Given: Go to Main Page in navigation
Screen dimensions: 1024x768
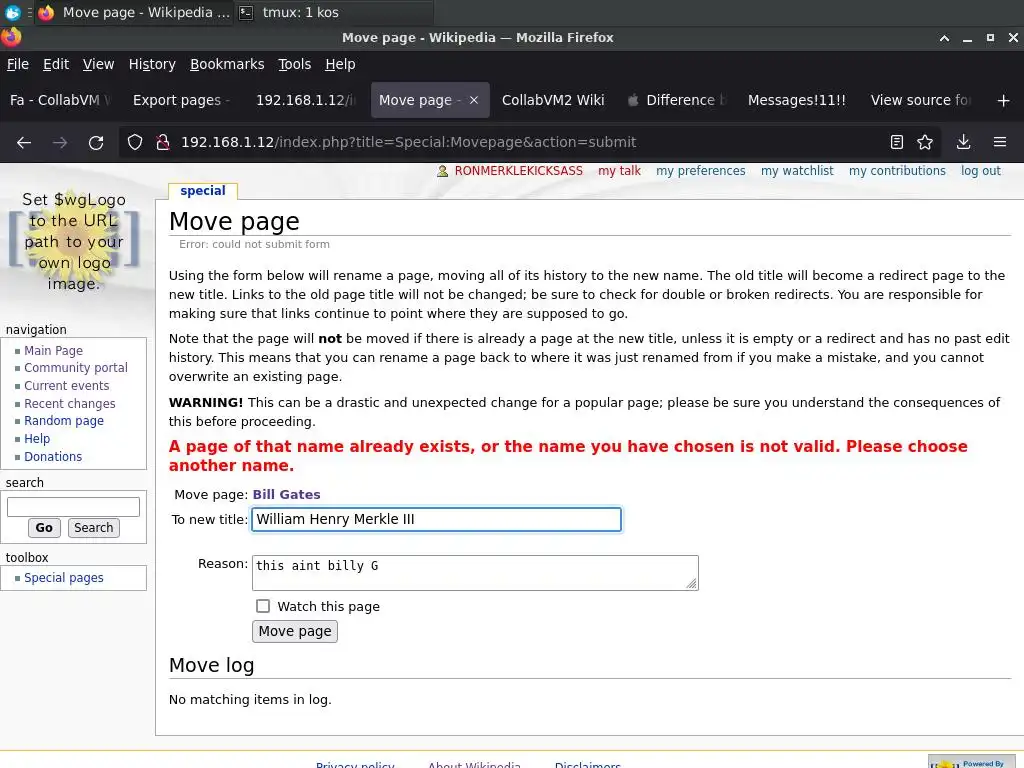Looking at the screenshot, I should pos(54,351).
